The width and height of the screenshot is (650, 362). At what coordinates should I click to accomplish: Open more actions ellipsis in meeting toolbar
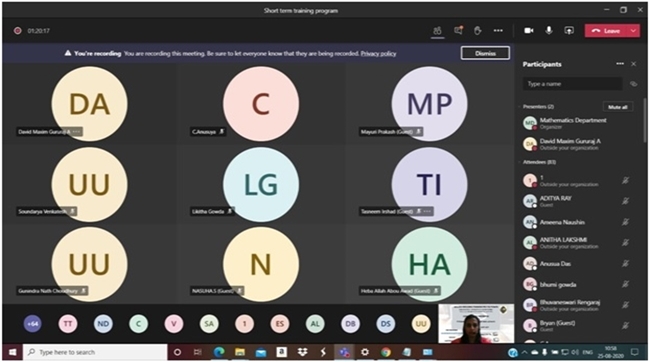click(x=498, y=31)
